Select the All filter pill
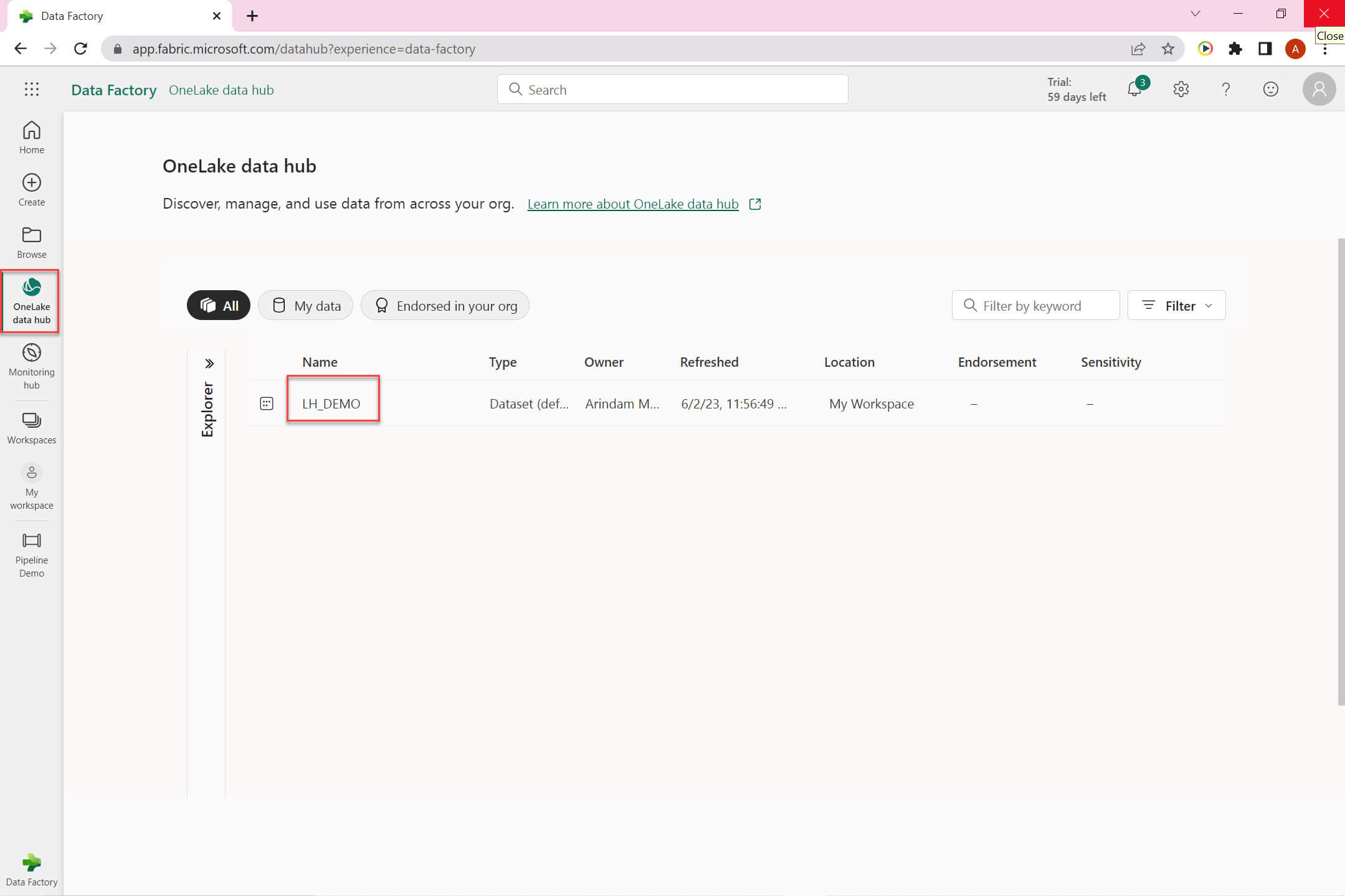 [219, 306]
